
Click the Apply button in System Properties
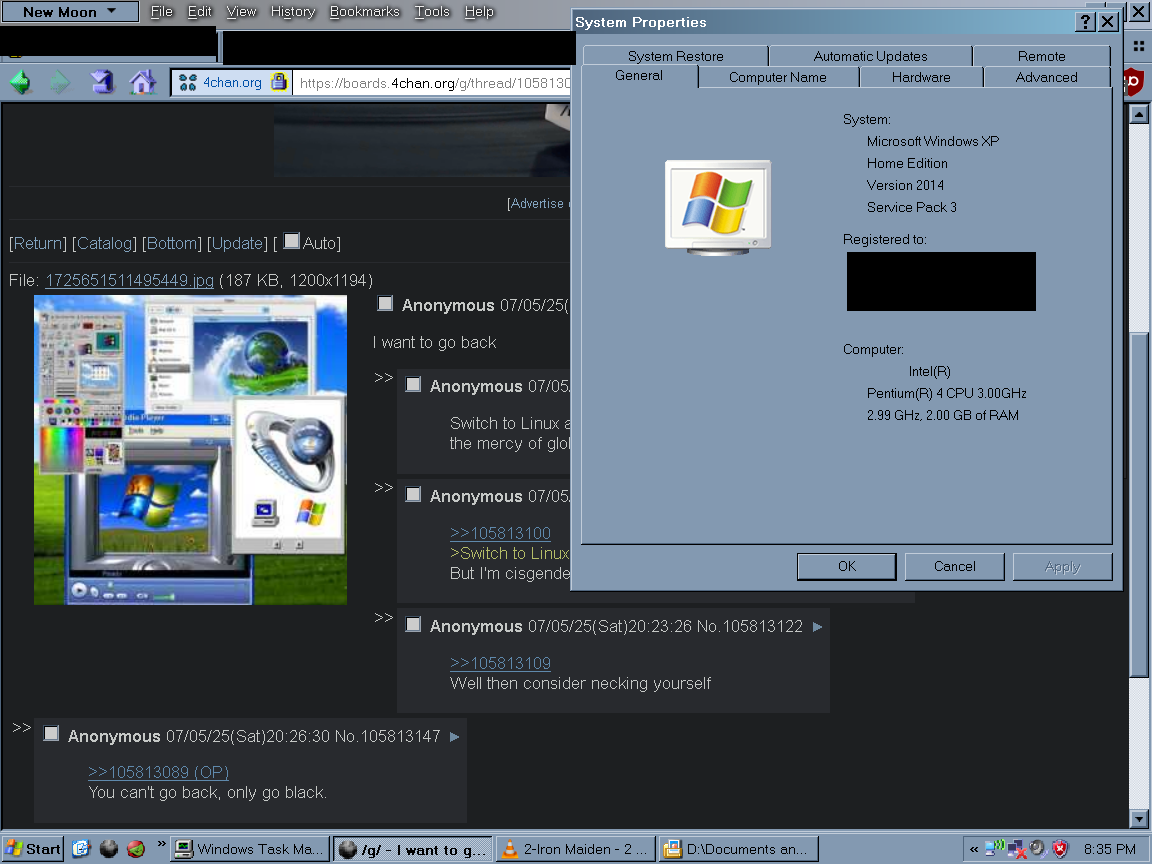coord(1062,566)
